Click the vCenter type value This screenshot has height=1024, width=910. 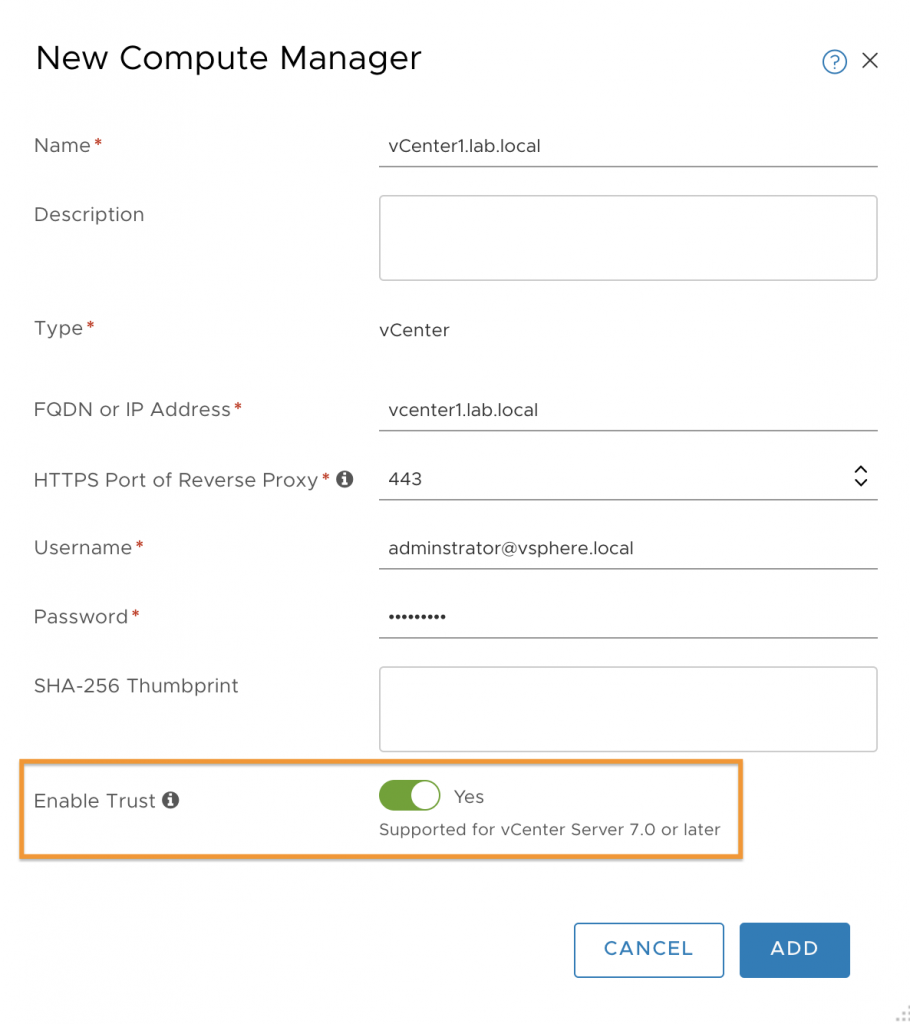coord(414,330)
